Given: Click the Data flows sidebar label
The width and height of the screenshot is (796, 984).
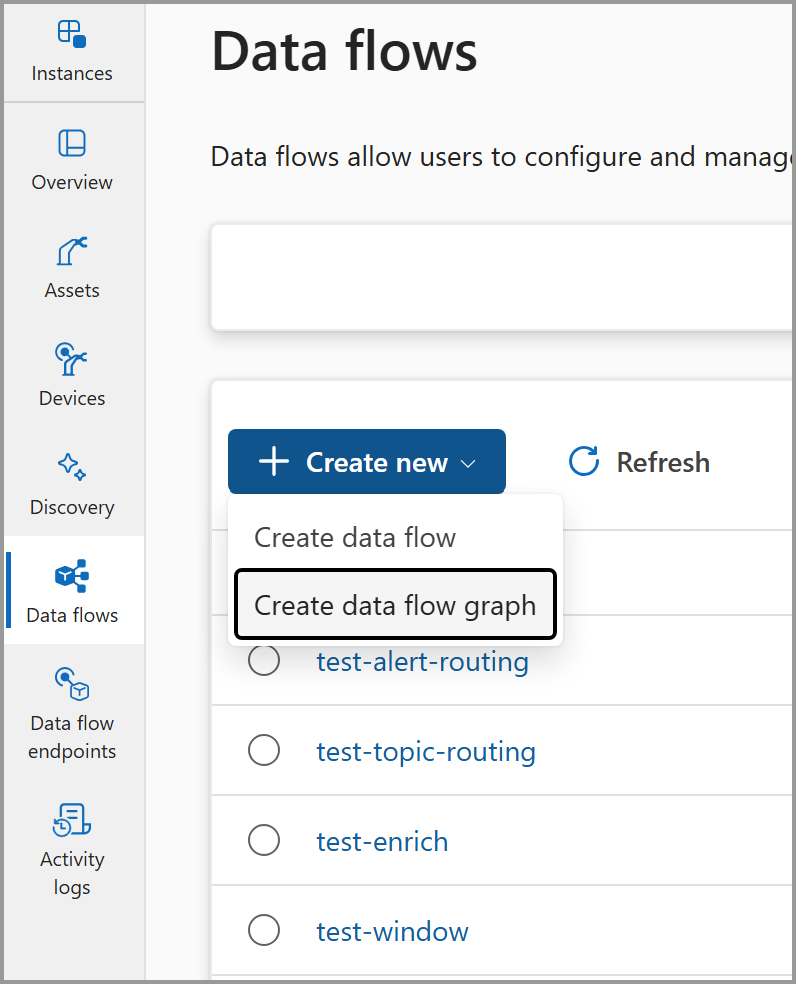Looking at the screenshot, I should point(72,616).
